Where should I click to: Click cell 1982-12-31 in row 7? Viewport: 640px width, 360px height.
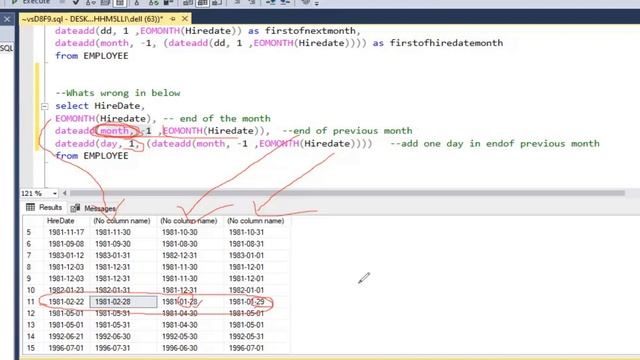click(180, 256)
